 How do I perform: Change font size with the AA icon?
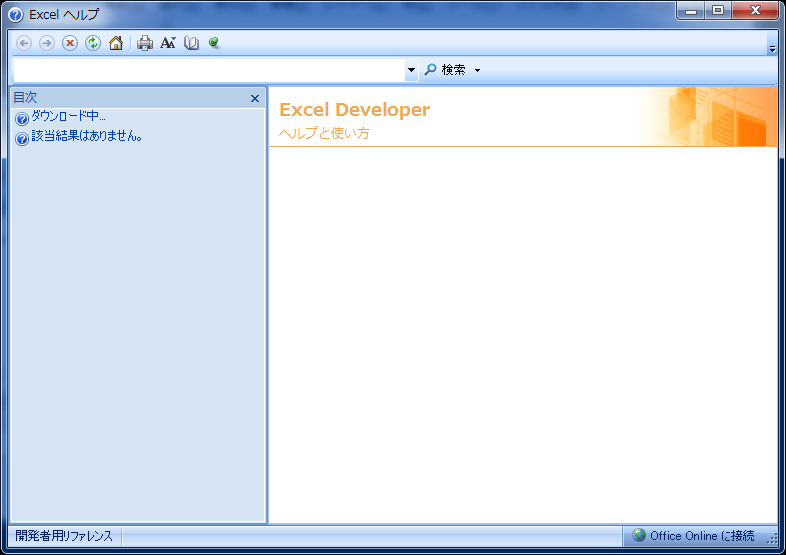pos(168,43)
